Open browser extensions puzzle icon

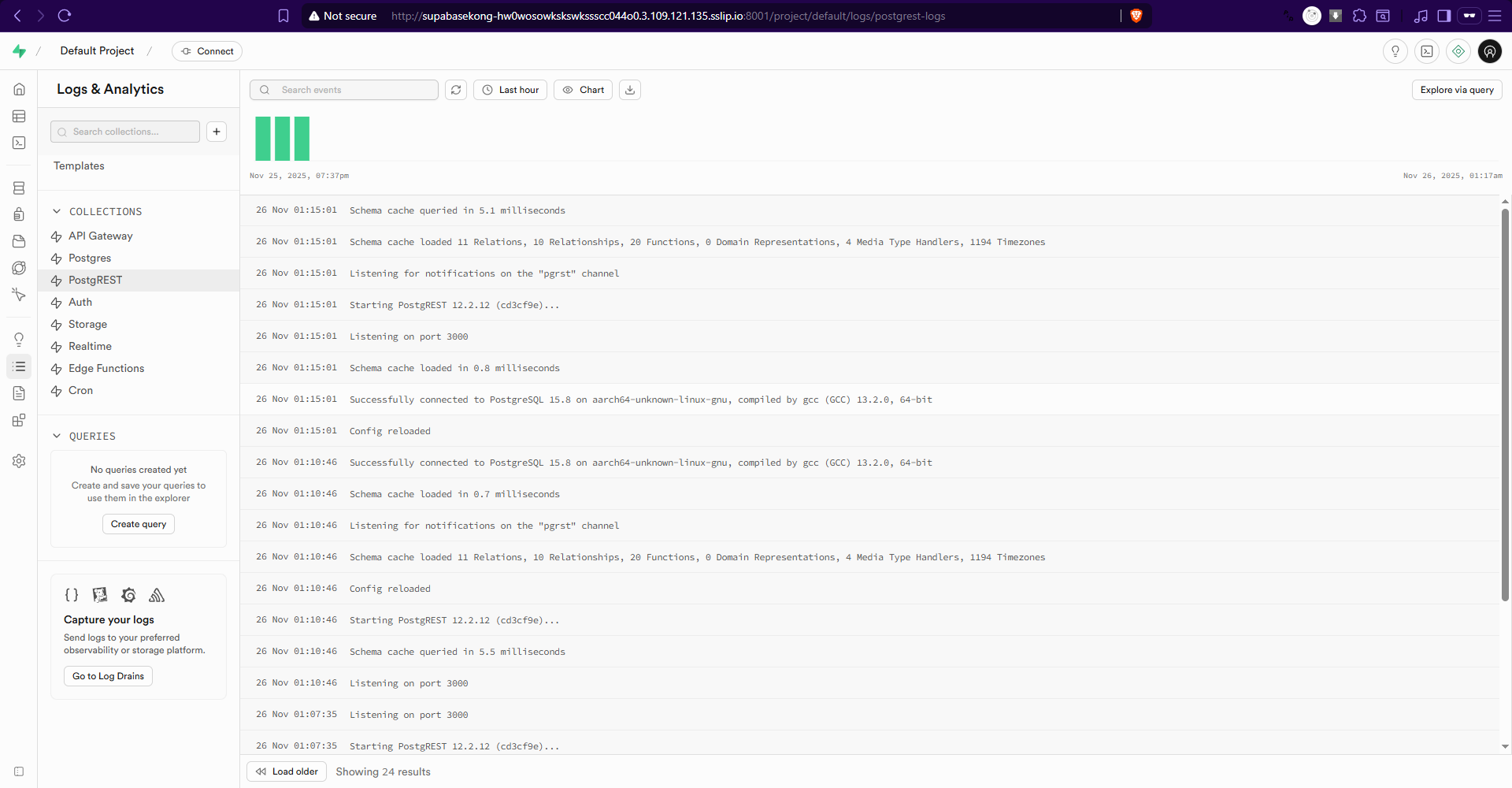[x=1359, y=16]
